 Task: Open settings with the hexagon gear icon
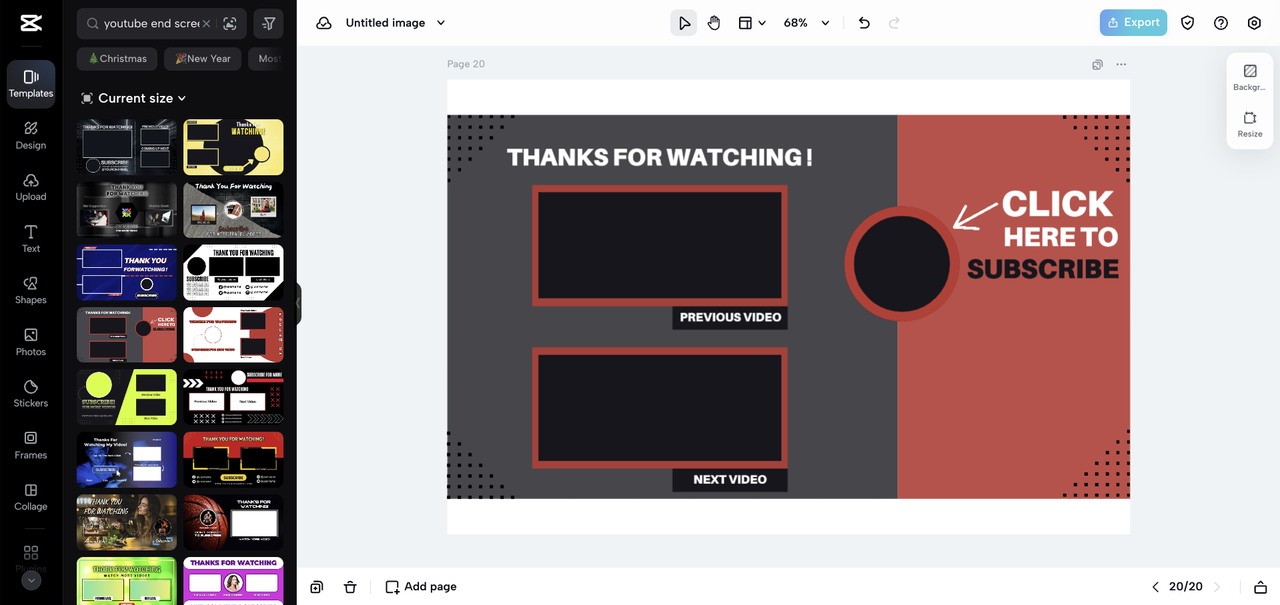tap(1254, 23)
